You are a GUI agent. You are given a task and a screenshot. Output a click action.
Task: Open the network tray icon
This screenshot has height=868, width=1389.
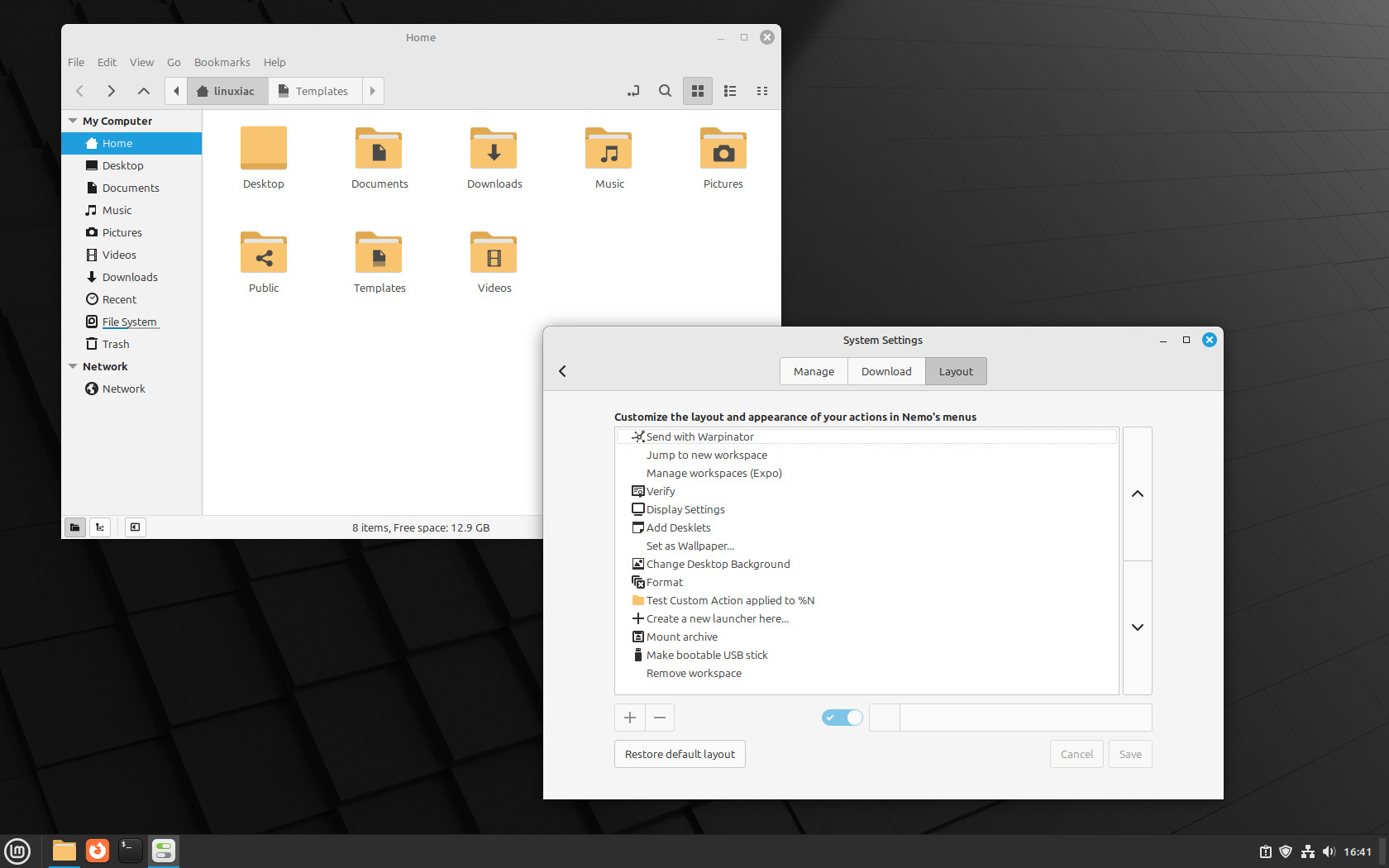pos(1307,851)
